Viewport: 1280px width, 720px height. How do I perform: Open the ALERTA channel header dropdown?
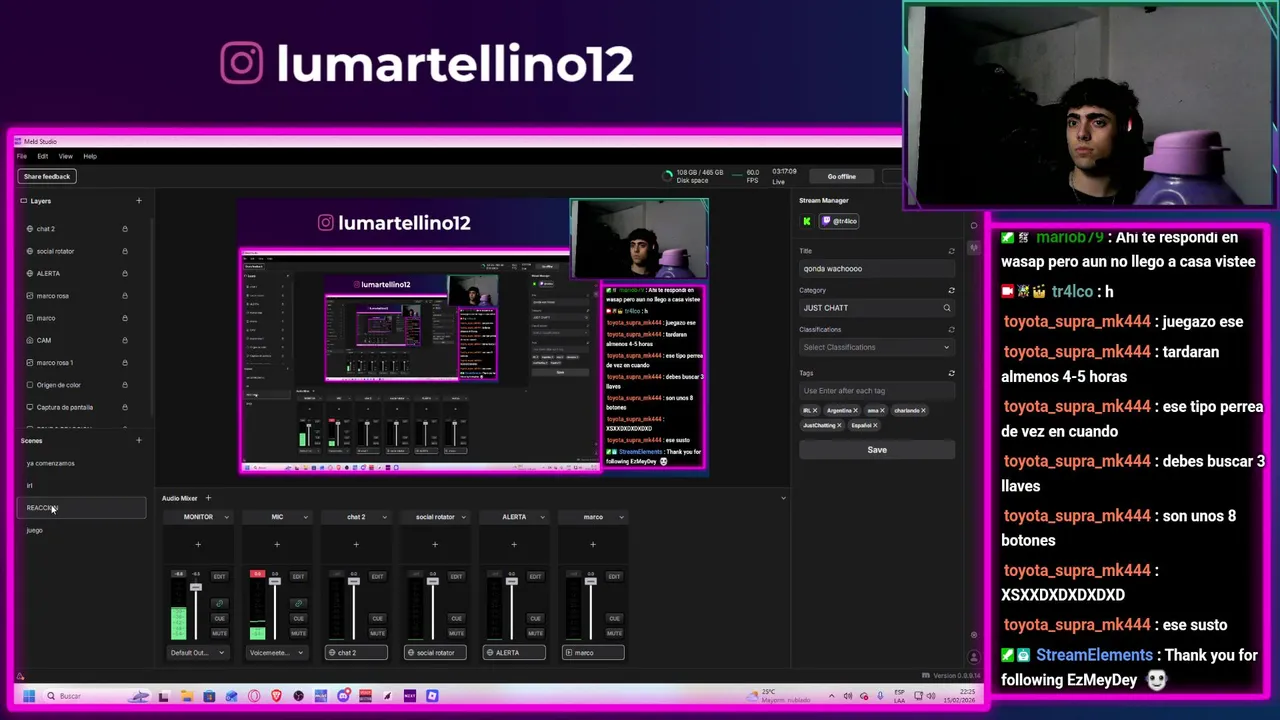(542, 517)
